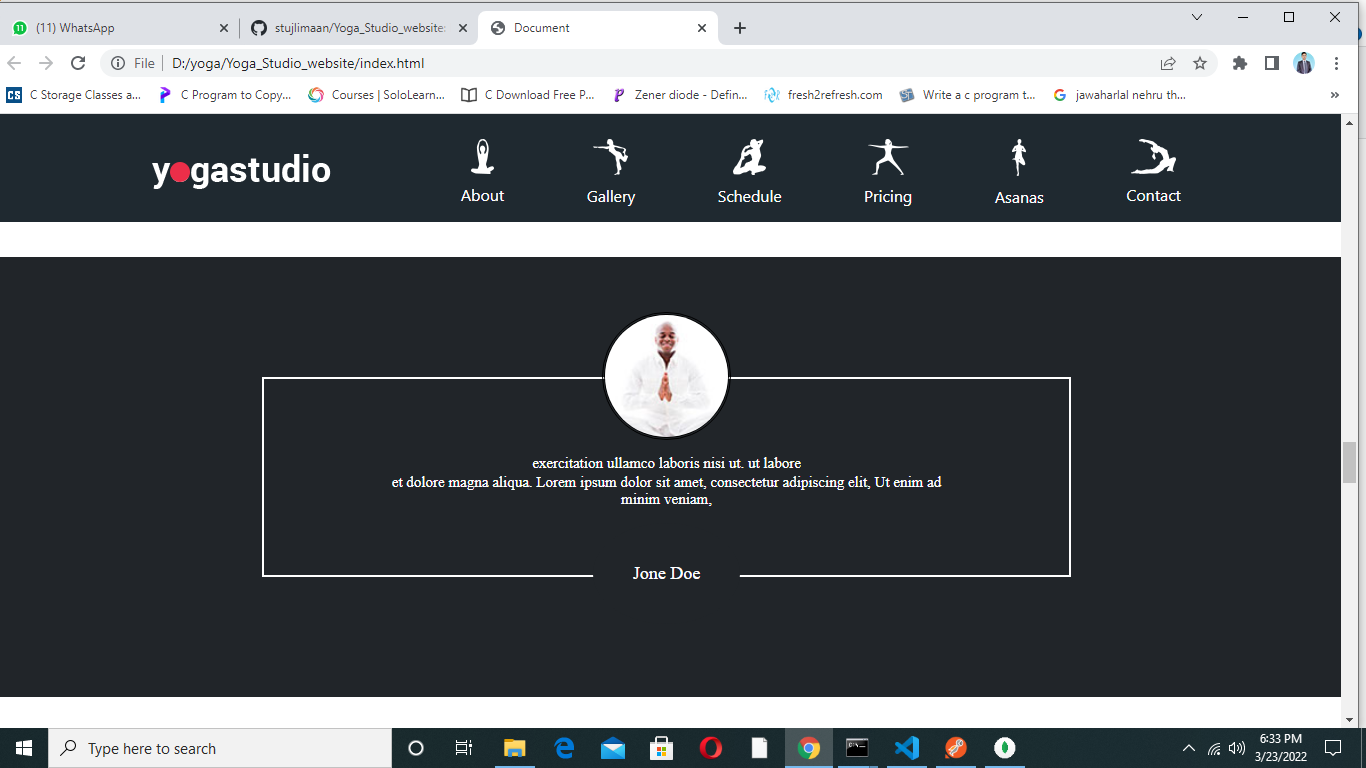1366x768 pixels.
Task: Click the Pricing warrior pose icon
Action: pyautogui.click(x=888, y=158)
